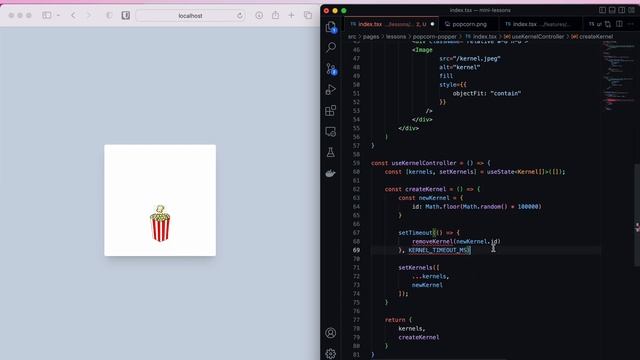The width and height of the screenshot is (640, 360).
Task: Open Safari tab group dropdown arrow
Action: [x=58, y=16]
